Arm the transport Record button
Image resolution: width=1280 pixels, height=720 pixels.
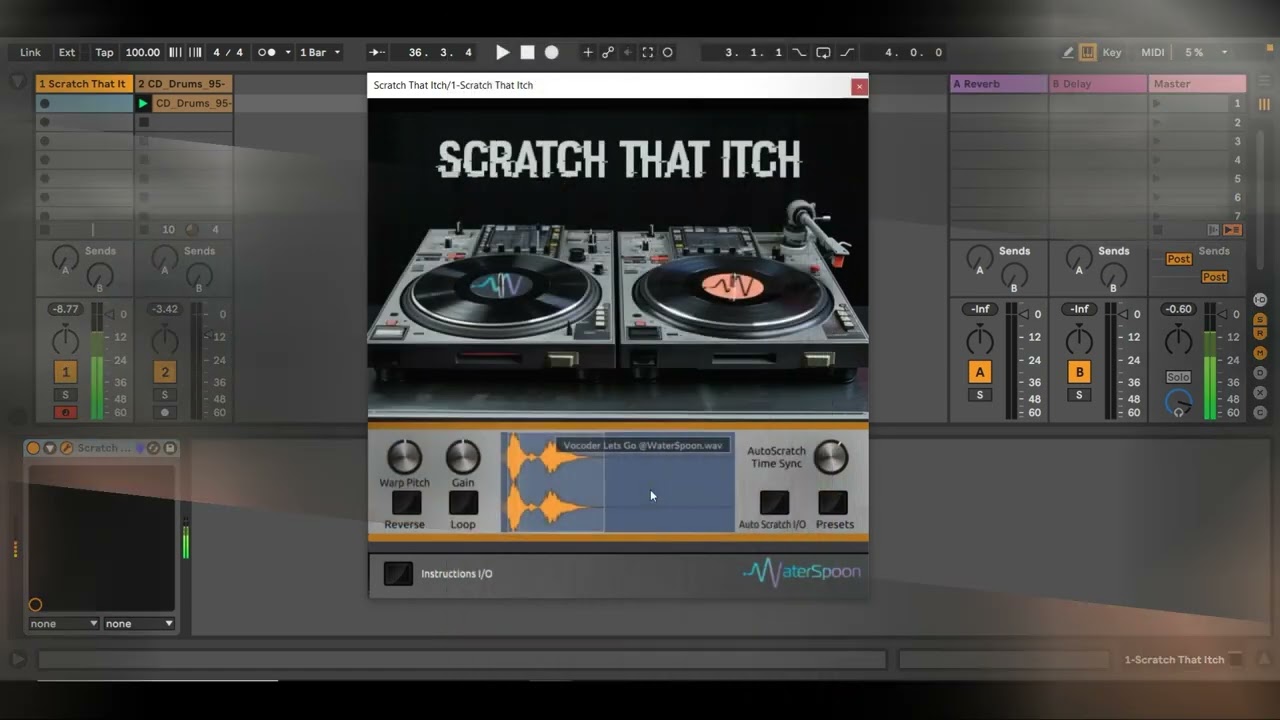551,52
